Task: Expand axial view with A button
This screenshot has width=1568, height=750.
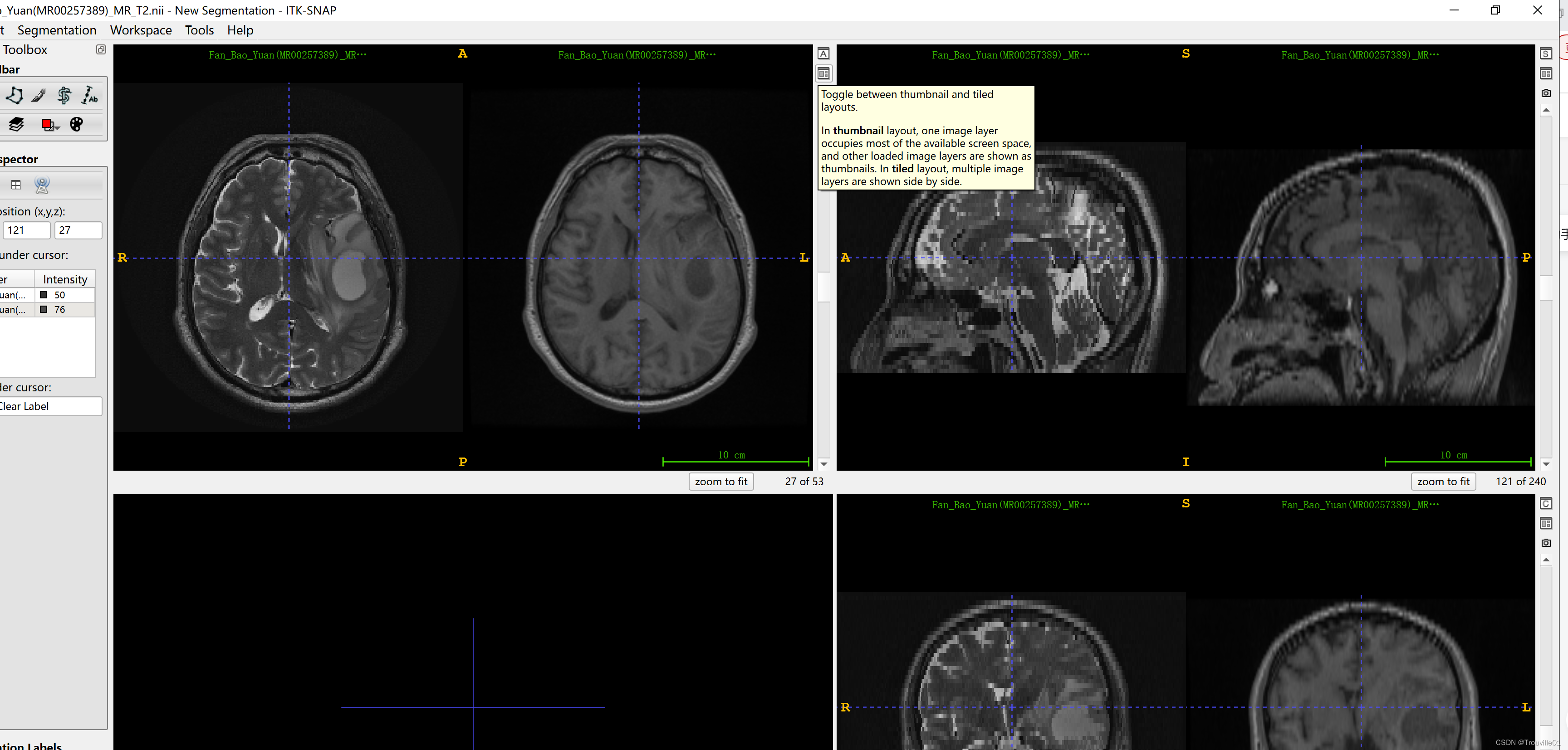Action: pos(823,54)
